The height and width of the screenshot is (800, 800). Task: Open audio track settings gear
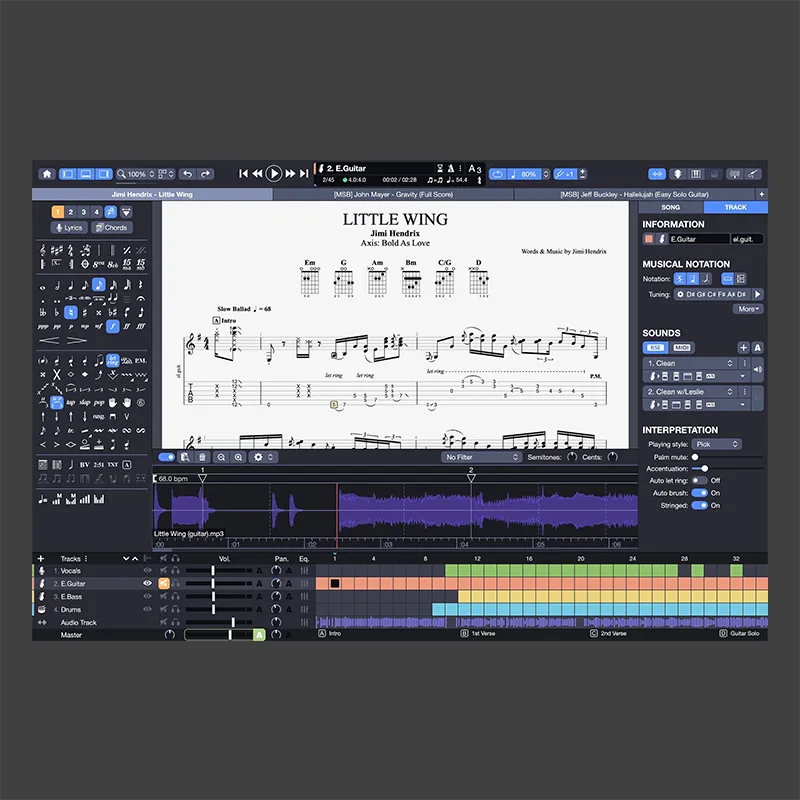coord(258,457)
